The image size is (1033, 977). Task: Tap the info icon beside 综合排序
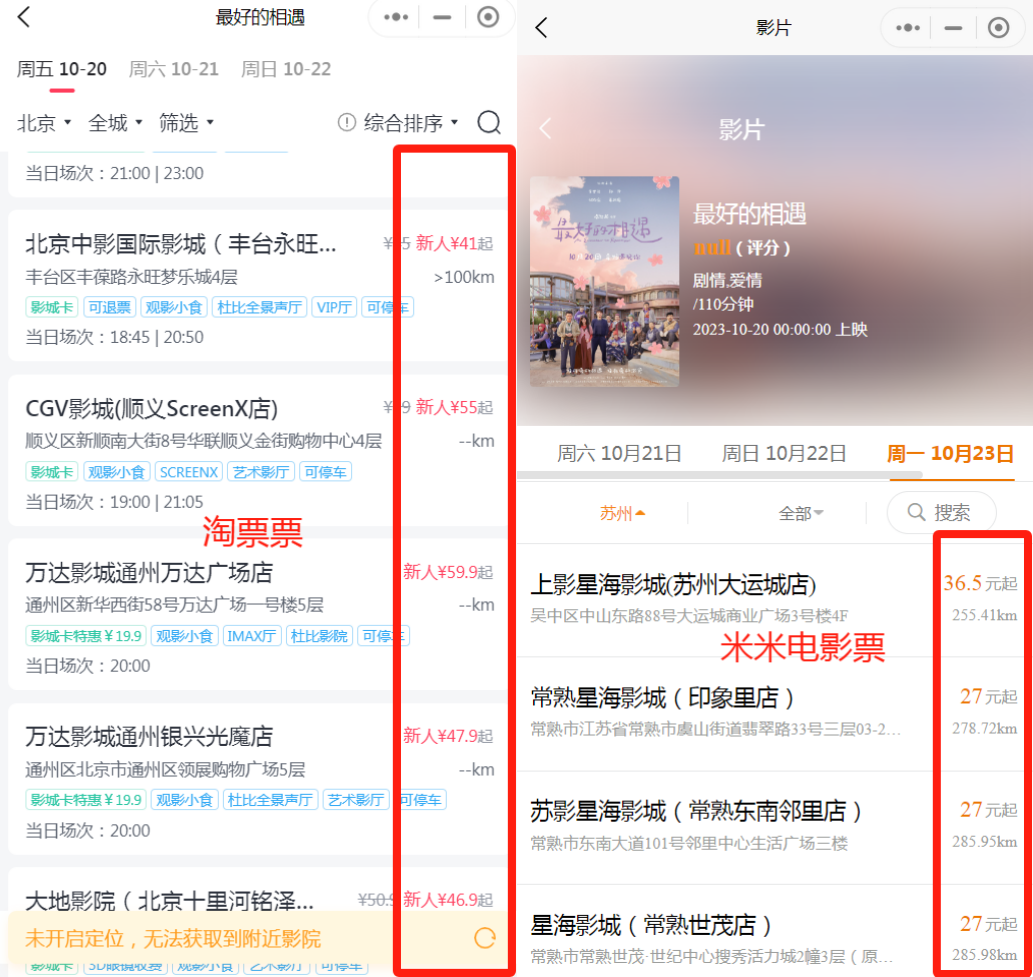point(347,123)
